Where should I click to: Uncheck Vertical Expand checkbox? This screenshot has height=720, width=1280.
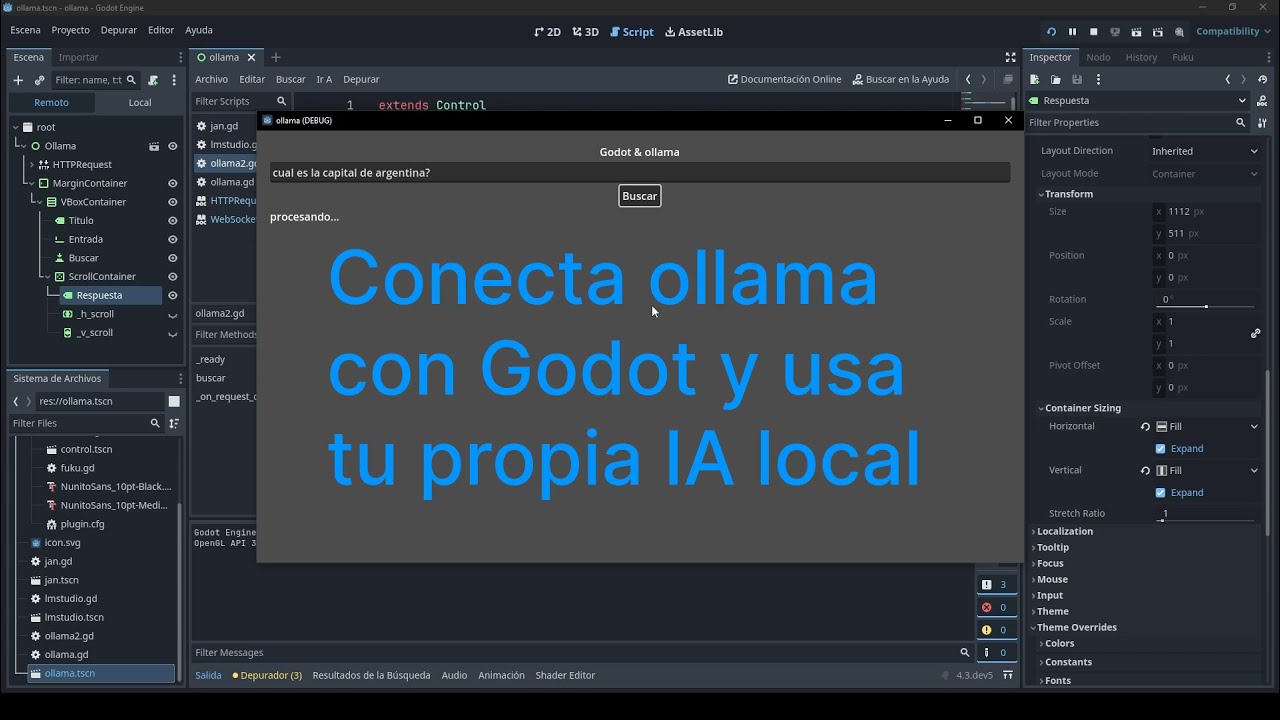point(1160,493)
